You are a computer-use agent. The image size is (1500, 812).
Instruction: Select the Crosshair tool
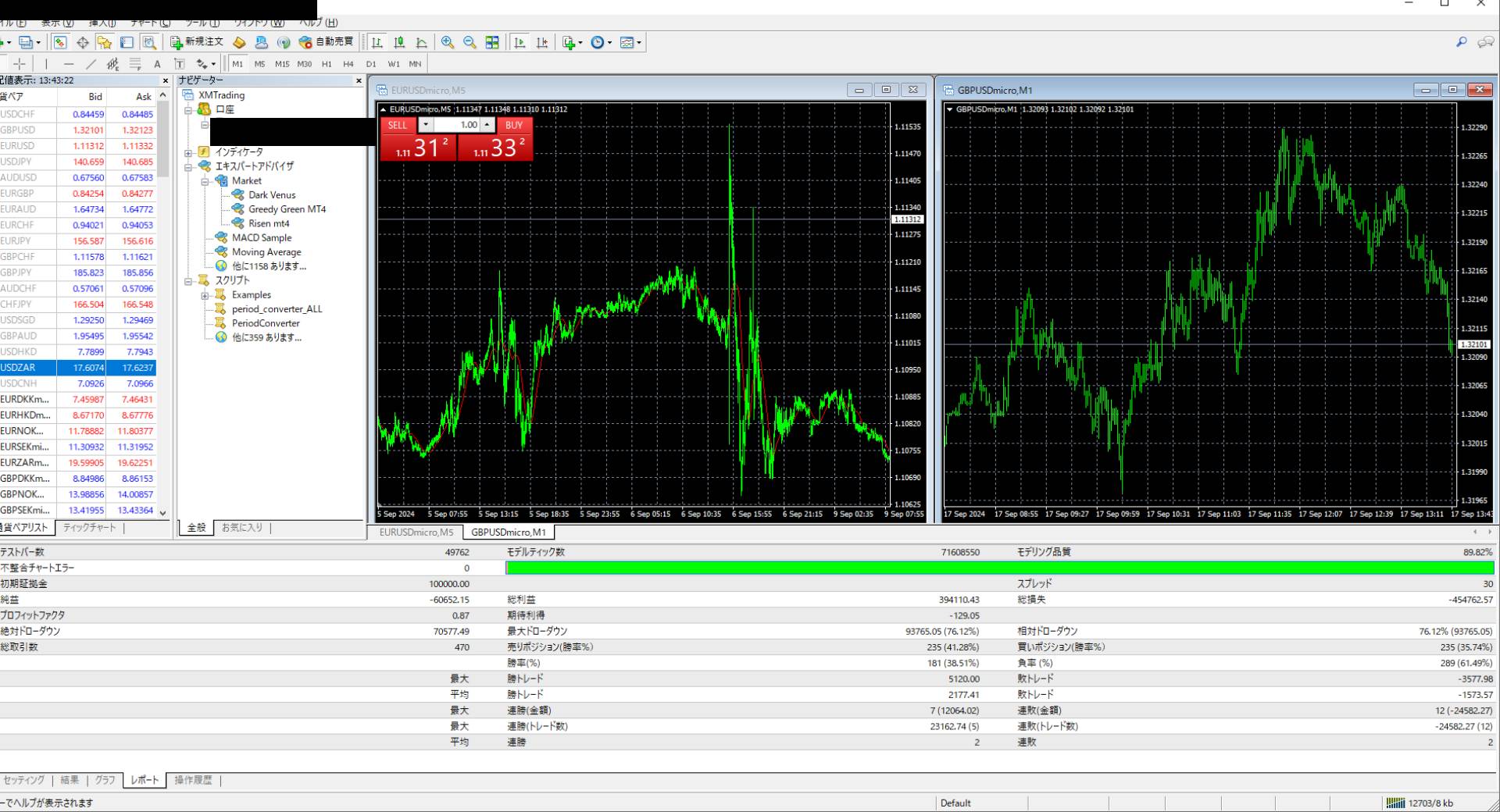(x=20, y=64)
